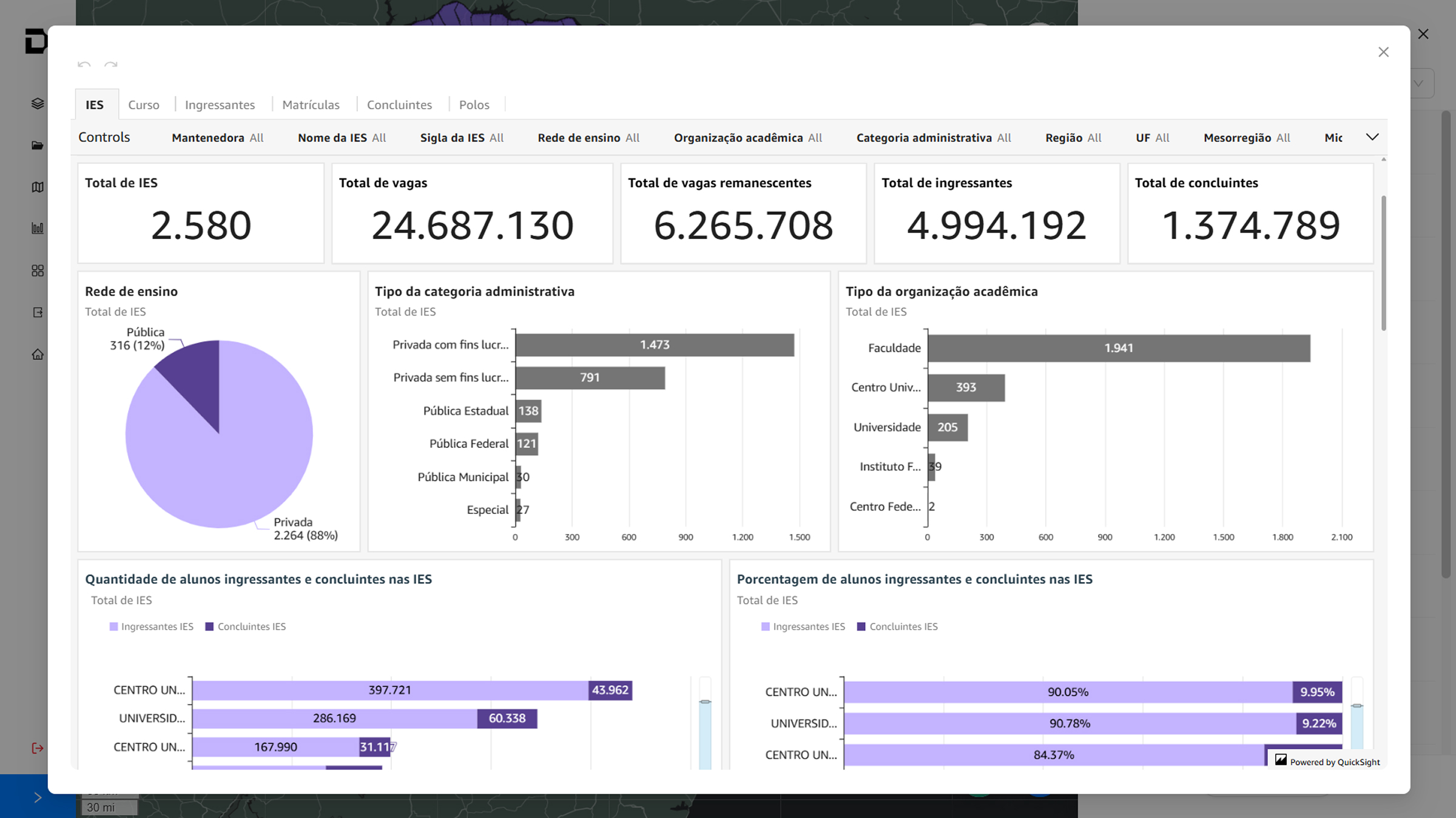Click the red logout icon

click(x=38, y=748)
